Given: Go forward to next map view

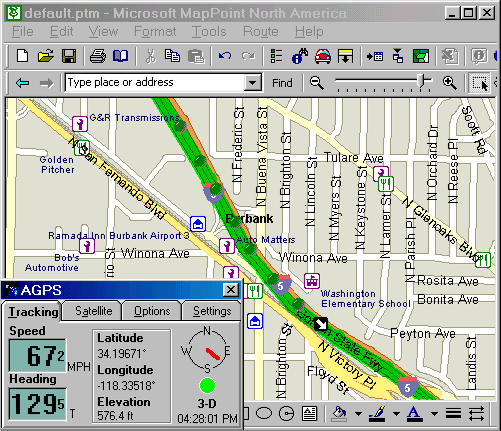Looking at the screenshot, I should [46, 83].
